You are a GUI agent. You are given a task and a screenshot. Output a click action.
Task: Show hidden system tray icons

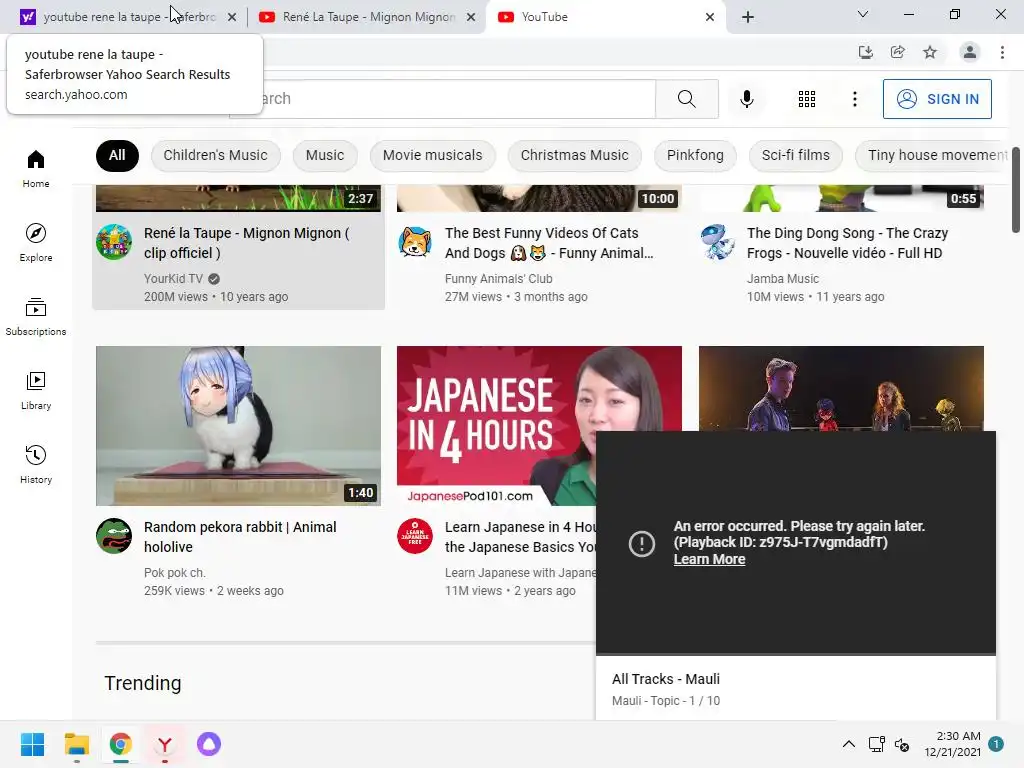click(x=848, y=744)
